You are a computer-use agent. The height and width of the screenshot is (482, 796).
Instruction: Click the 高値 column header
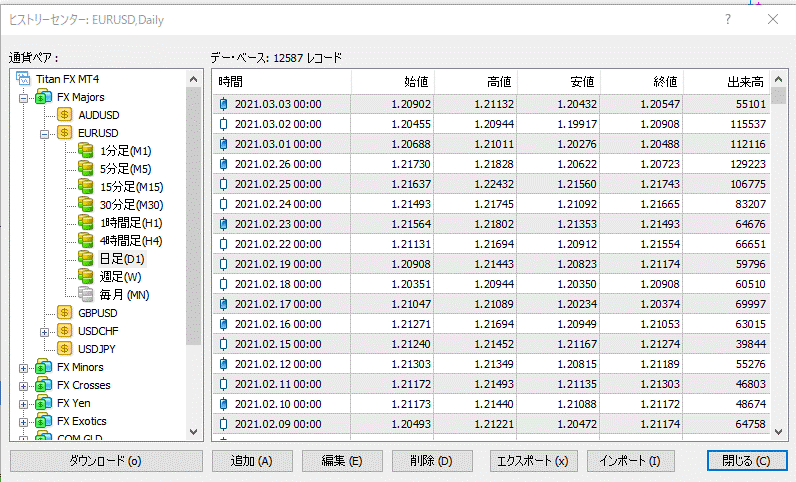click(x=476, y=82)
